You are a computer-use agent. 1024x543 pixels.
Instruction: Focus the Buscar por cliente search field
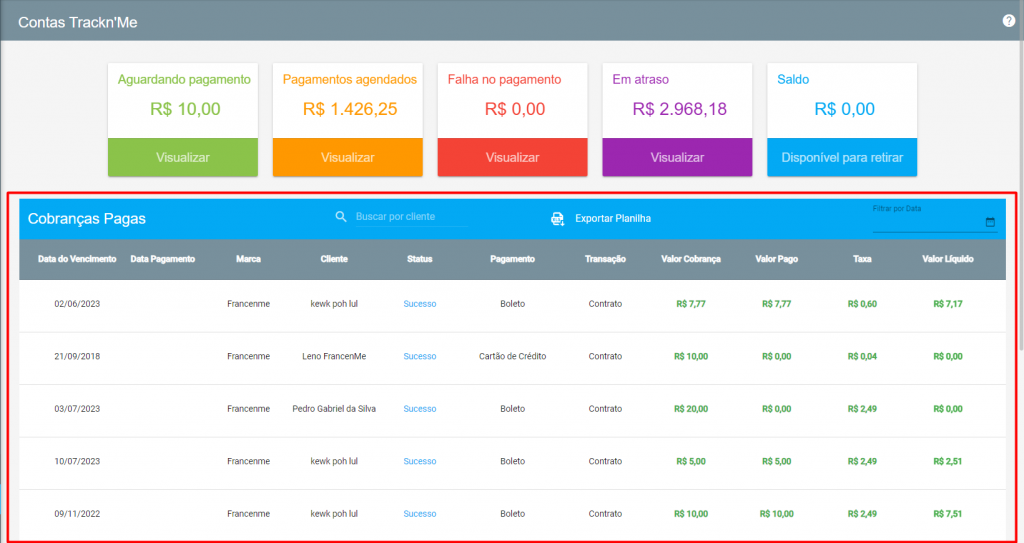pos(411,217)
